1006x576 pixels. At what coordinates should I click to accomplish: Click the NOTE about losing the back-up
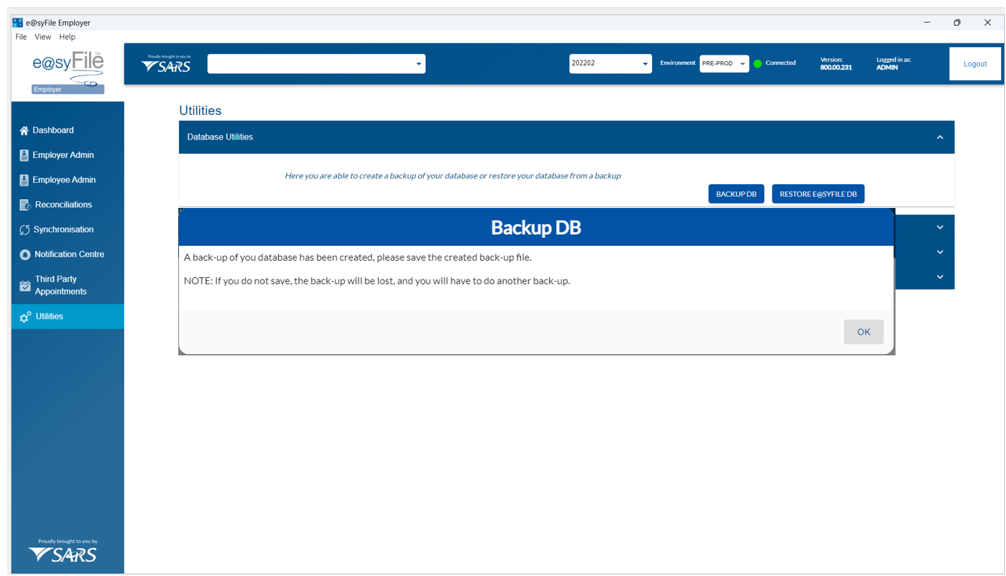(x=377, y=281)
